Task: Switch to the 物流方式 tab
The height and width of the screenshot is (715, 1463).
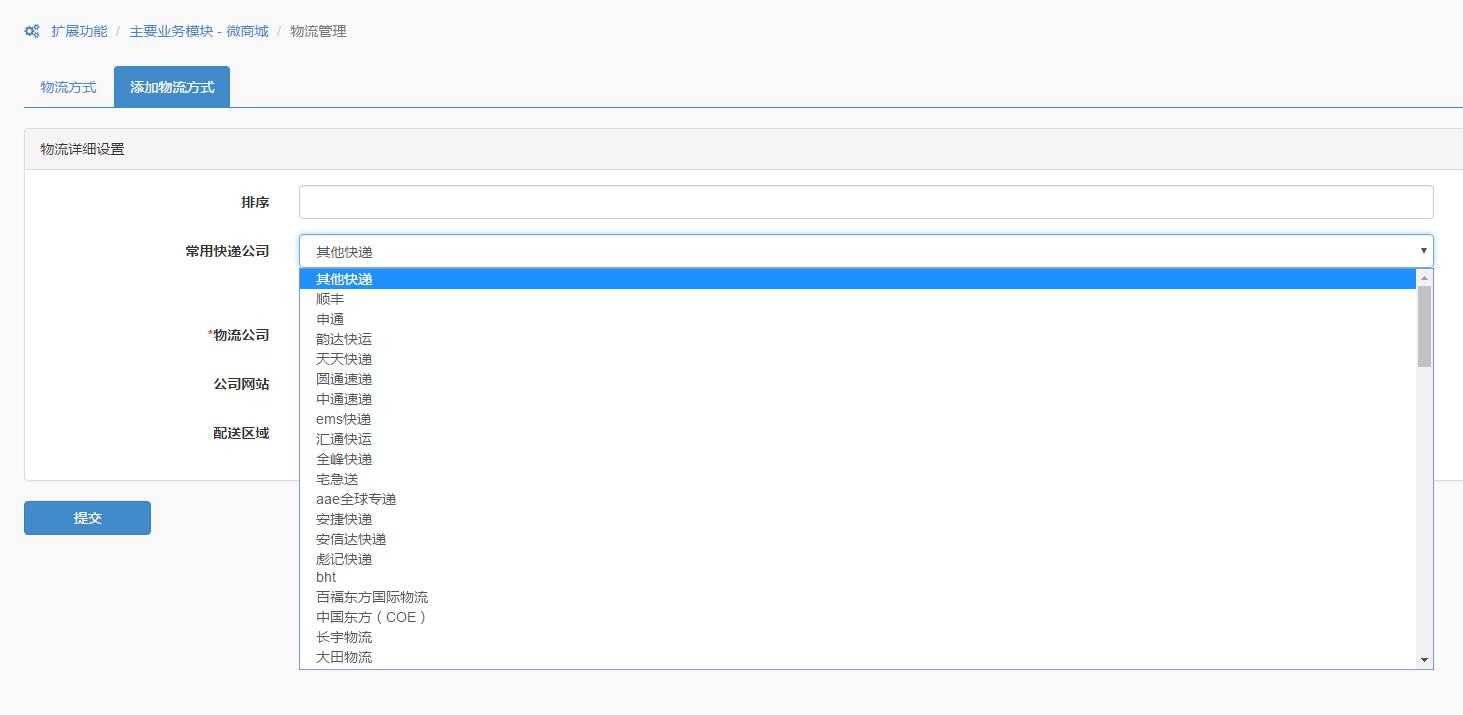Action: click(x=68, y=87)
